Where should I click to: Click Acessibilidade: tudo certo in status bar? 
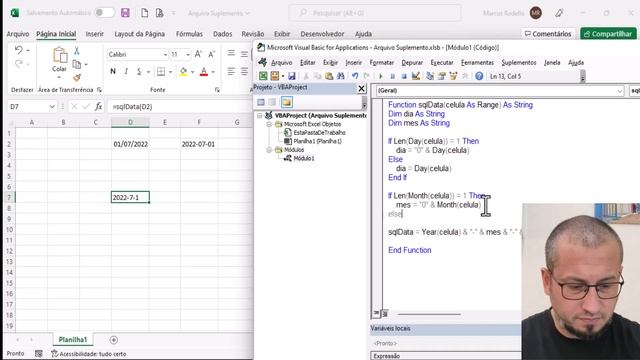tap(89, 354)
